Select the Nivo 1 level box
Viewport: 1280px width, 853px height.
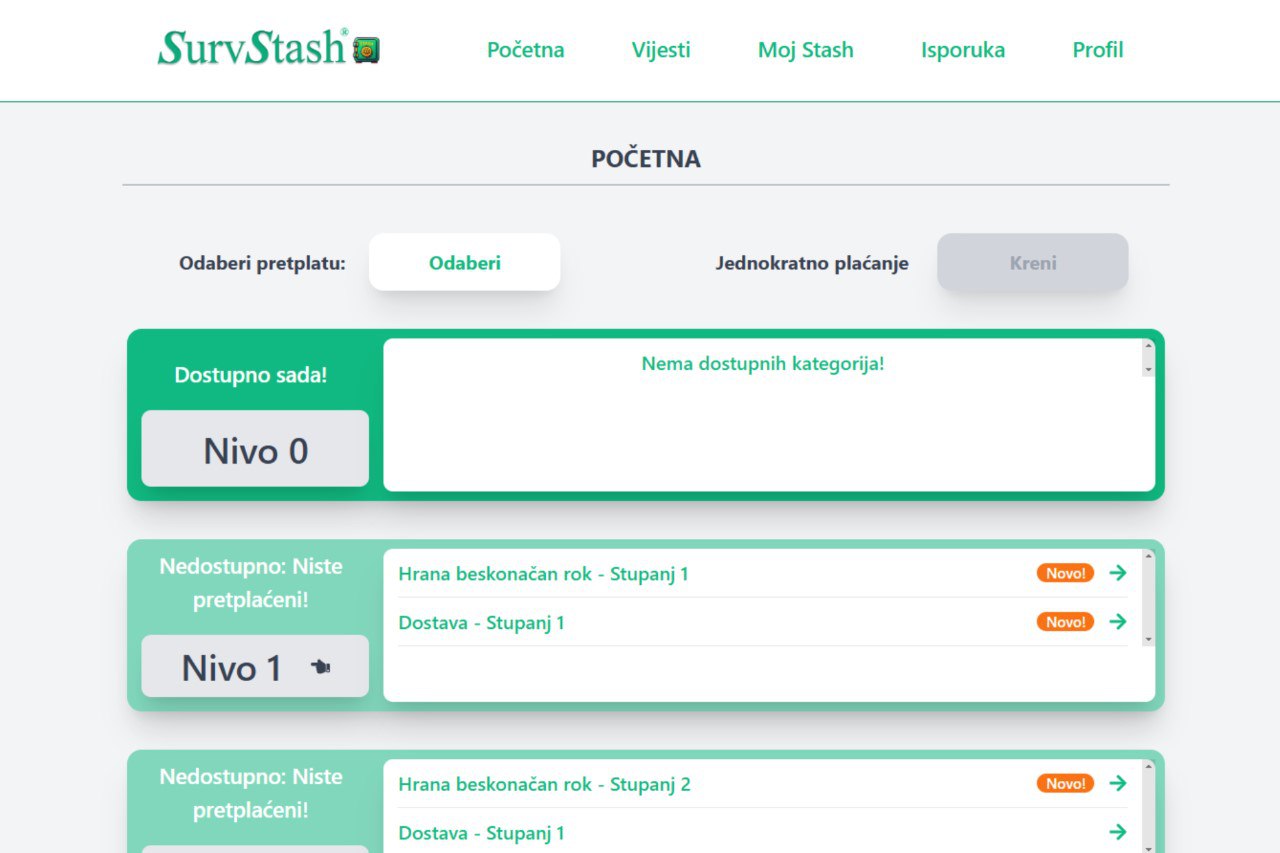[255, 666]
